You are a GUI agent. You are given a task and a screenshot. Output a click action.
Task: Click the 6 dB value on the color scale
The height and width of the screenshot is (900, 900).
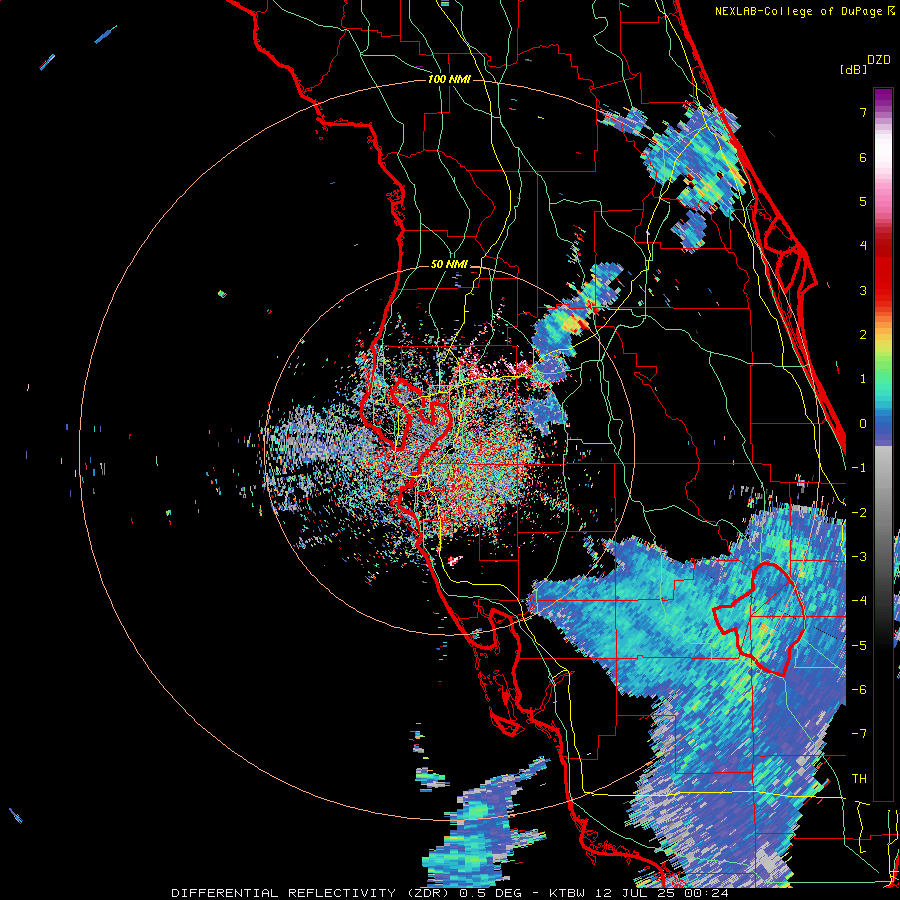click(863, 157)
